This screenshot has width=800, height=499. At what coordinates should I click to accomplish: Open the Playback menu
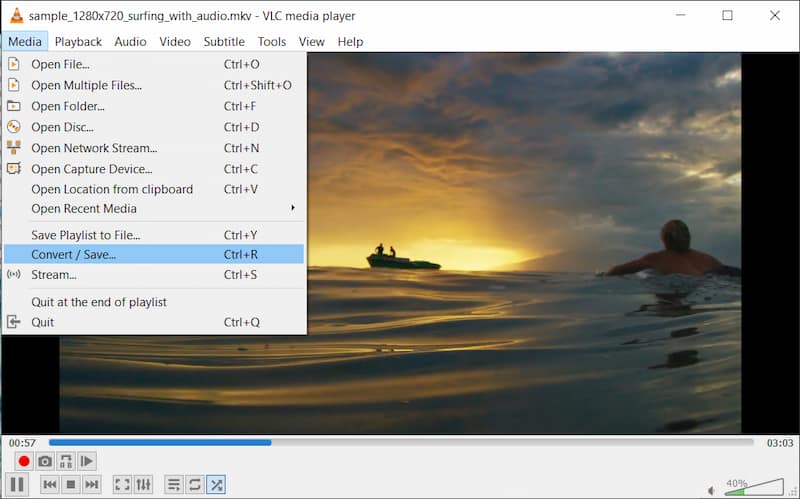[x=78, y=41]
